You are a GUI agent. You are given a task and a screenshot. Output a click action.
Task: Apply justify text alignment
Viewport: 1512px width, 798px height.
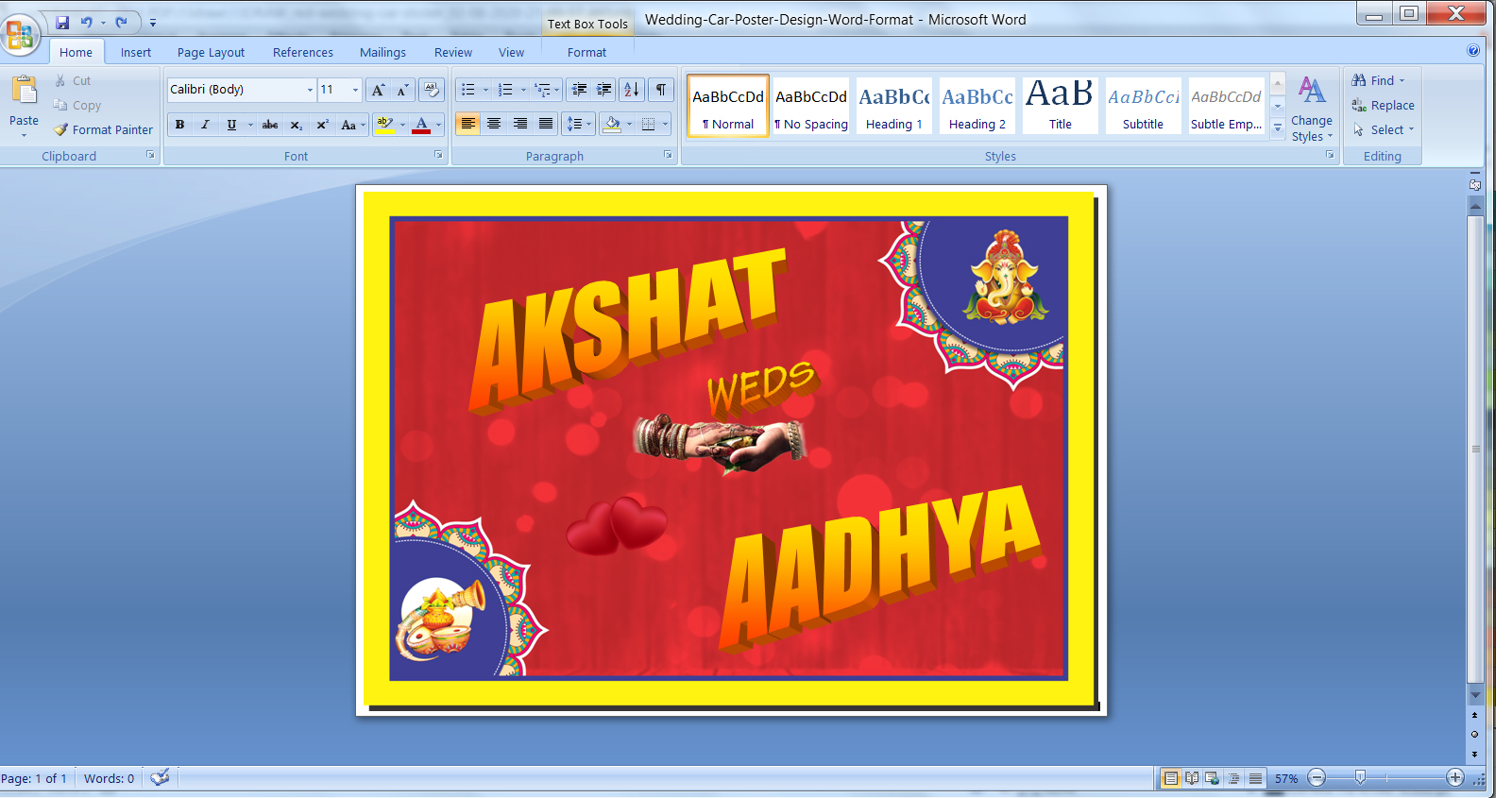[546, 124]
